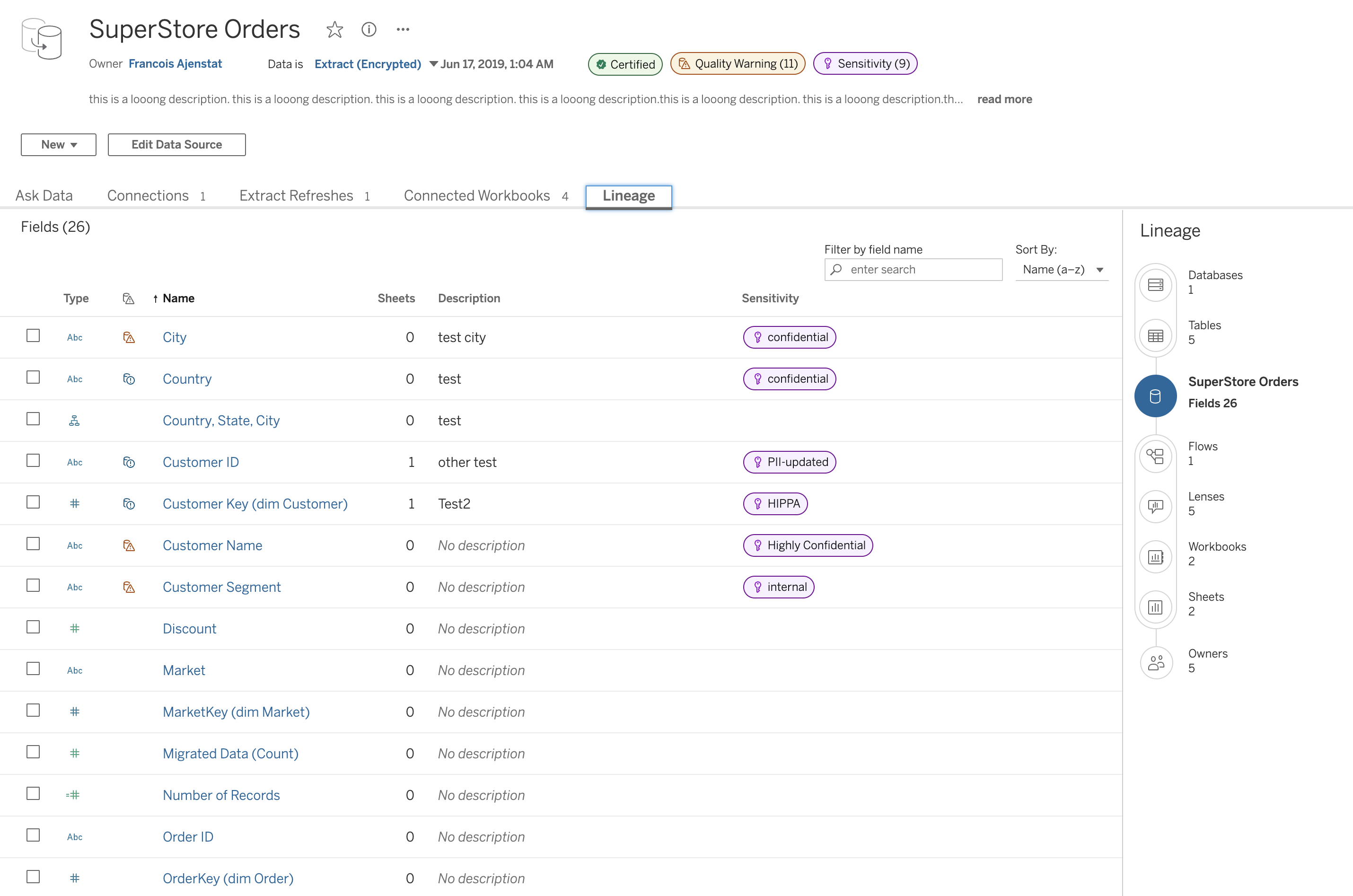Click the quality warning icon on the City row
The height and width of the screenshot is (896, 1353).
129,338
